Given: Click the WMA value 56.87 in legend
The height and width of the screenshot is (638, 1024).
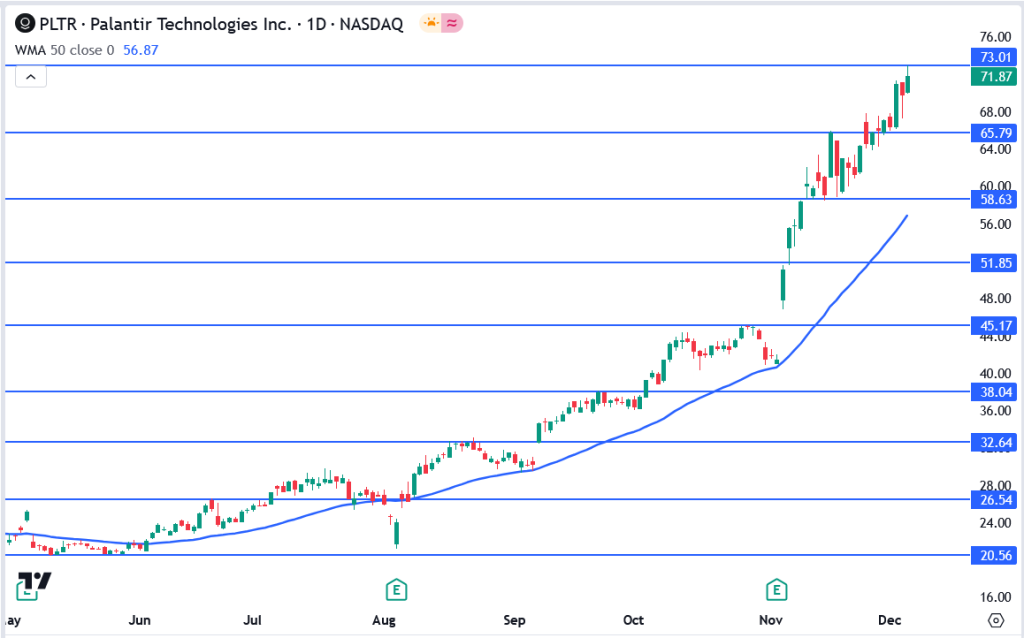Looking at the screenshot, I should 141,50.
